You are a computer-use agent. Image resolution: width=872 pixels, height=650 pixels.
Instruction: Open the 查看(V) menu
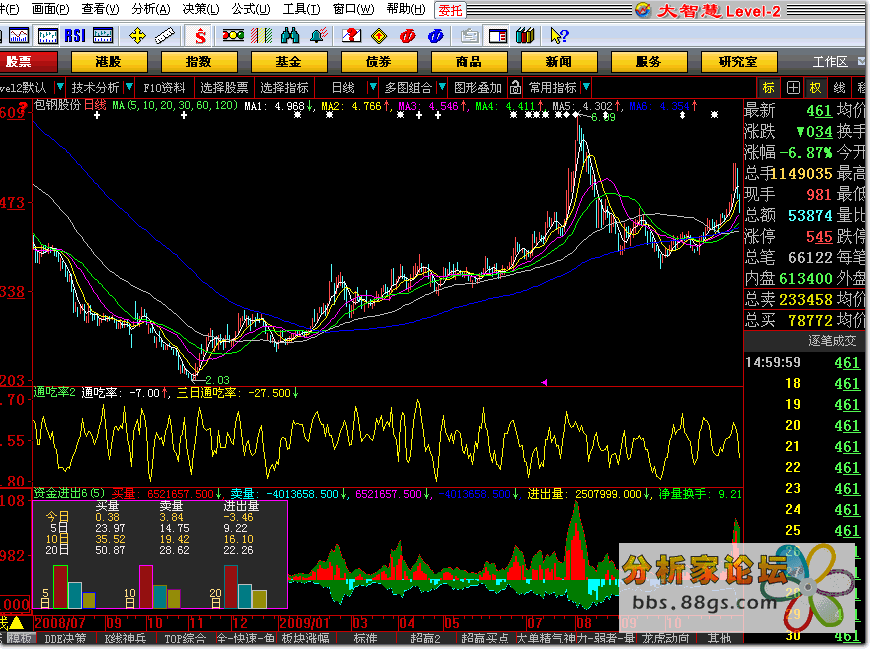100,9
